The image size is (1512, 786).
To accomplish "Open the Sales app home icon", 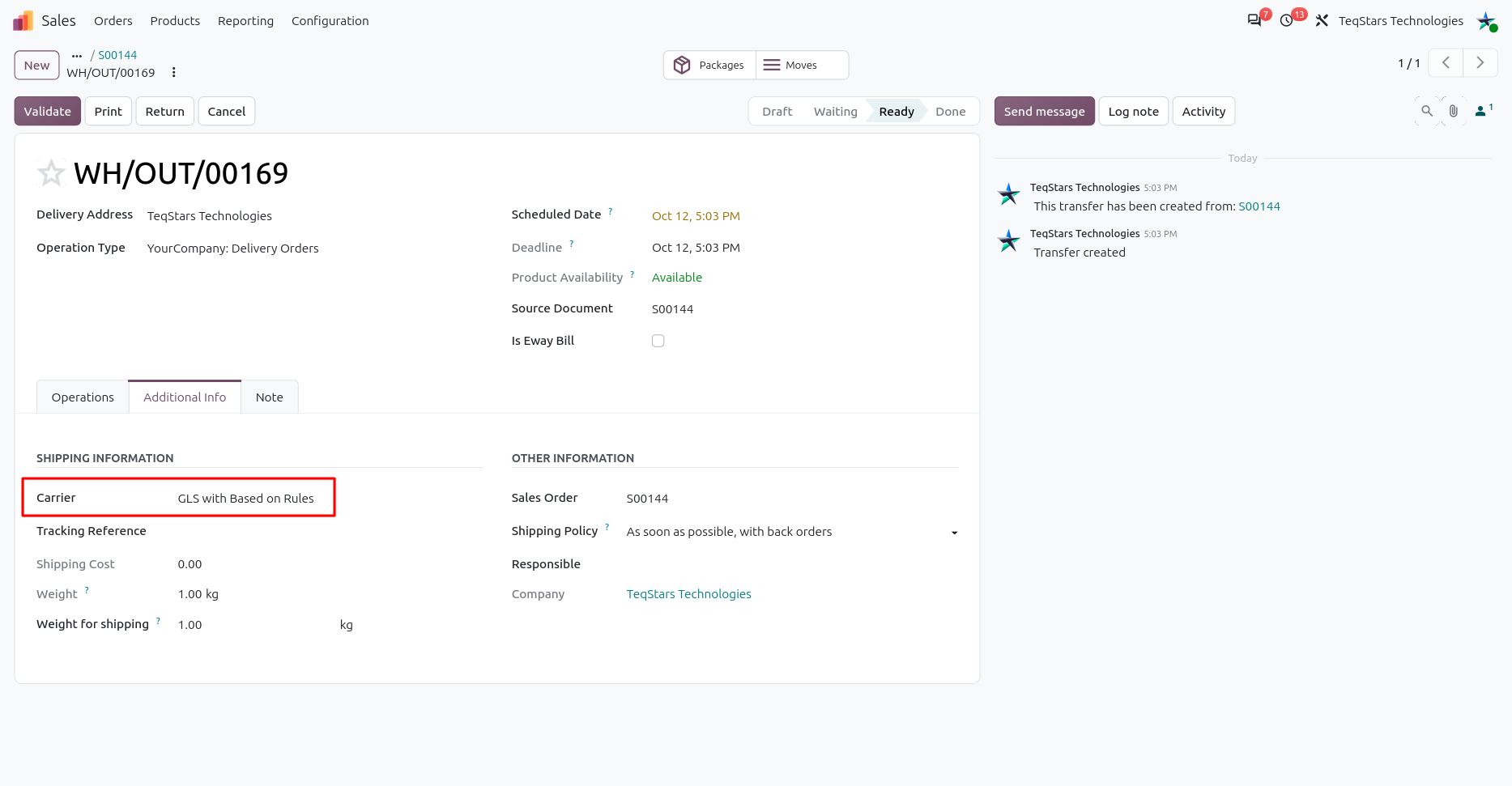I will click(x=23, y=21).
